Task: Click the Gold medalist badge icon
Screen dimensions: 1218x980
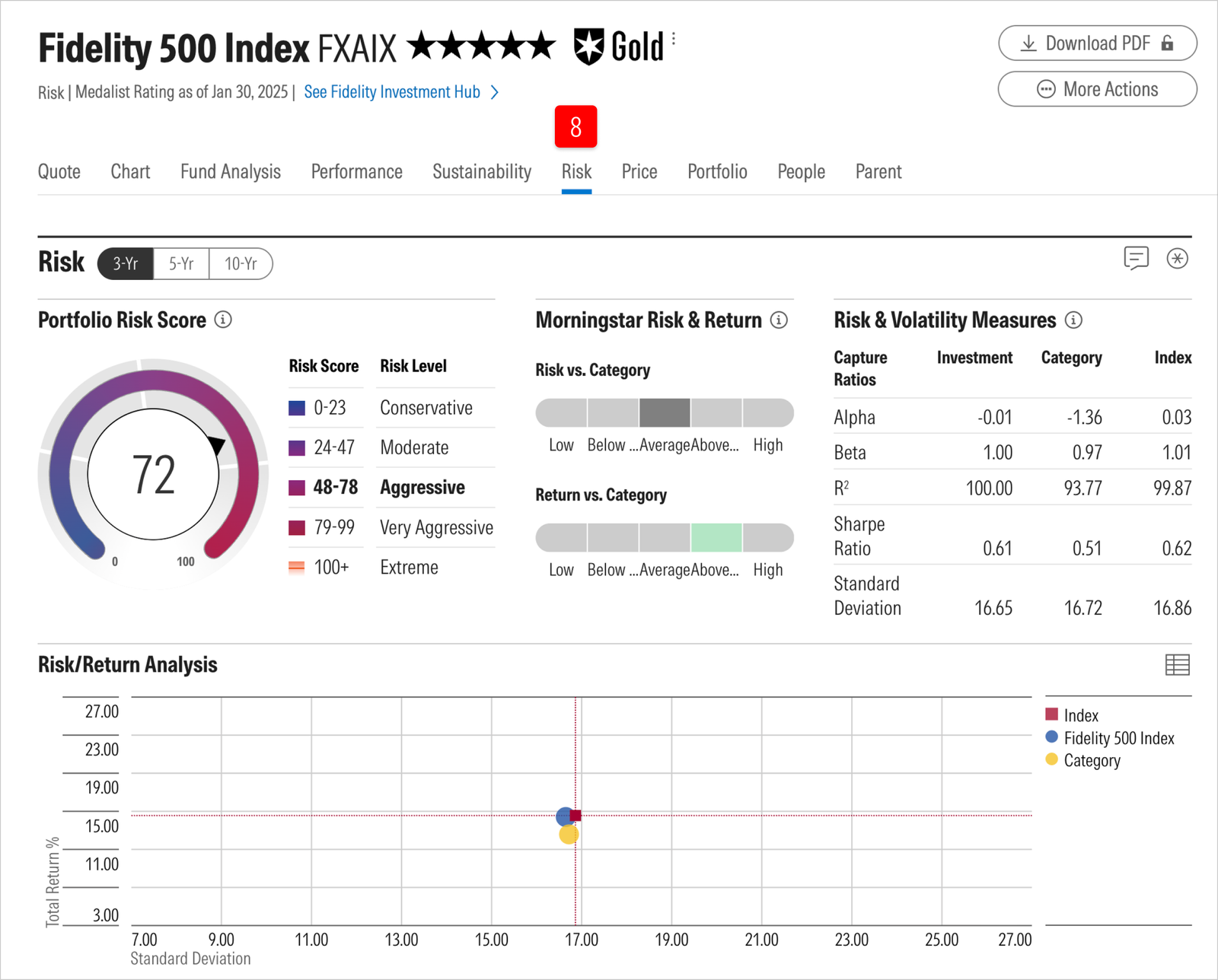Action: tap(588, 47)
